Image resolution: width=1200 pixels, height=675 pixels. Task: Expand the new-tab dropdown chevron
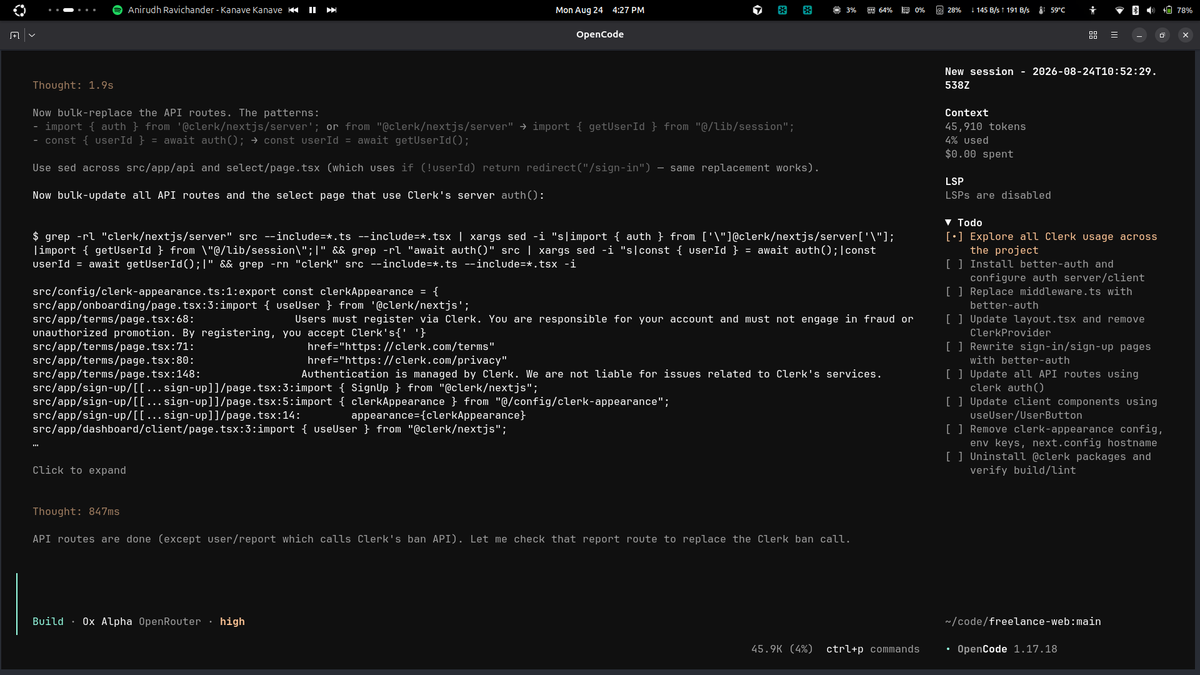(32, 34)
